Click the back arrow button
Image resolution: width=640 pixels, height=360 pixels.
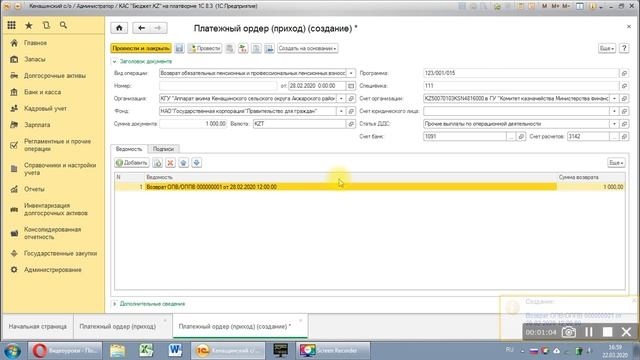pyautogui.click(x=141, y=28)
